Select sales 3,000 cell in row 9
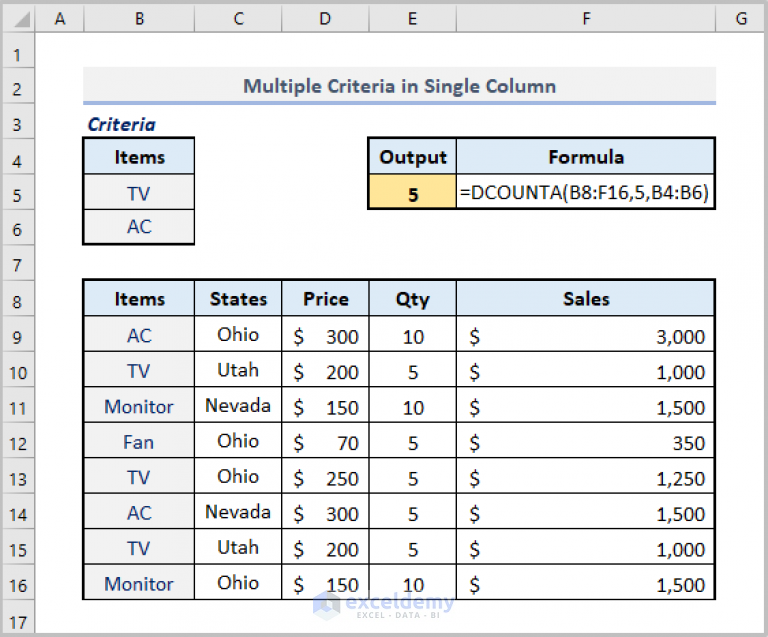The width and height of the screenshot is (768, 637). pyautogui.click(x=586, y=334)
